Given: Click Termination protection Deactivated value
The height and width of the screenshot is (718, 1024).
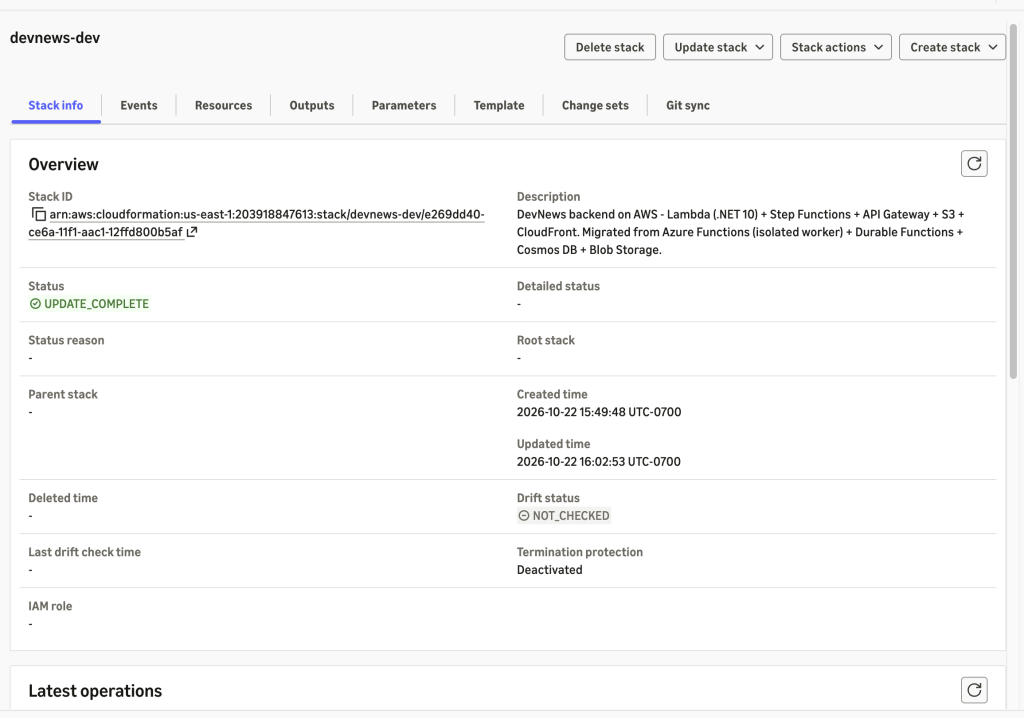Looking at the screenshot, I should 549,570.
